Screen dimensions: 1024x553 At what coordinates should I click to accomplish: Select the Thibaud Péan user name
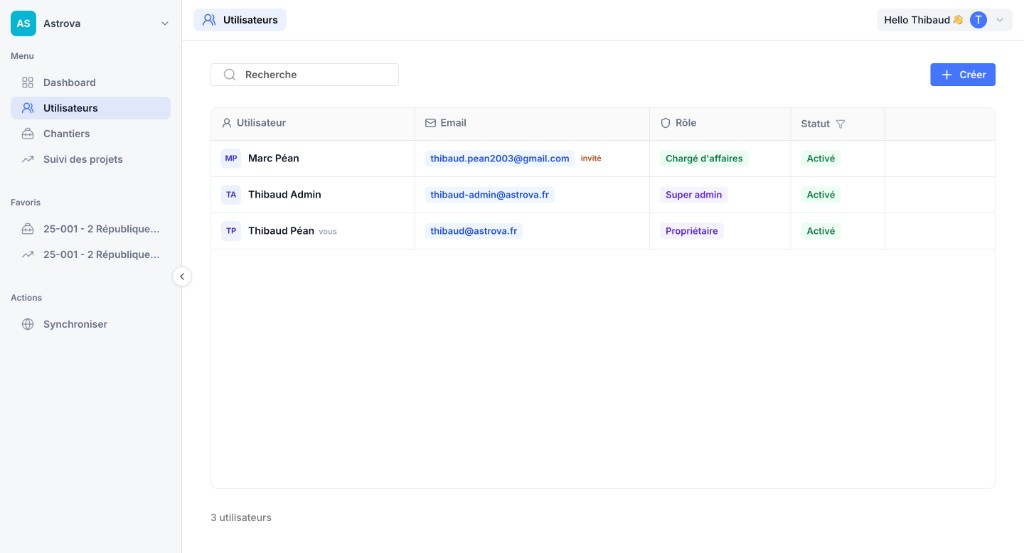tap(281, 230)
